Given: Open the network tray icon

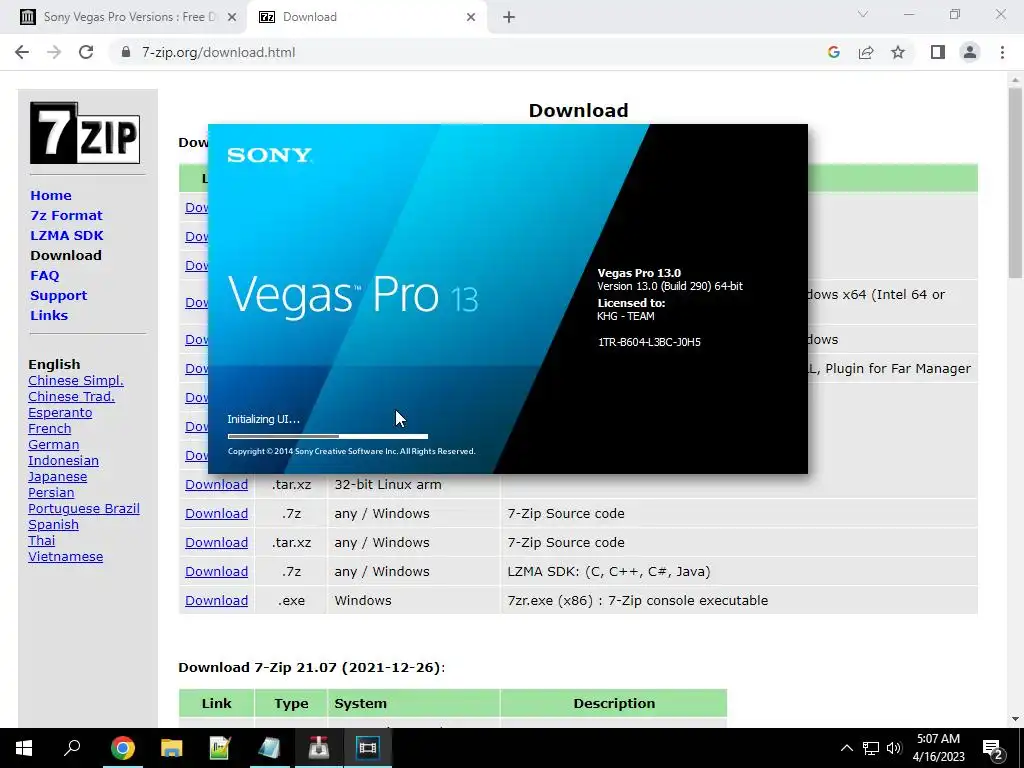Looking at the screenshot, I should point(871,748).
